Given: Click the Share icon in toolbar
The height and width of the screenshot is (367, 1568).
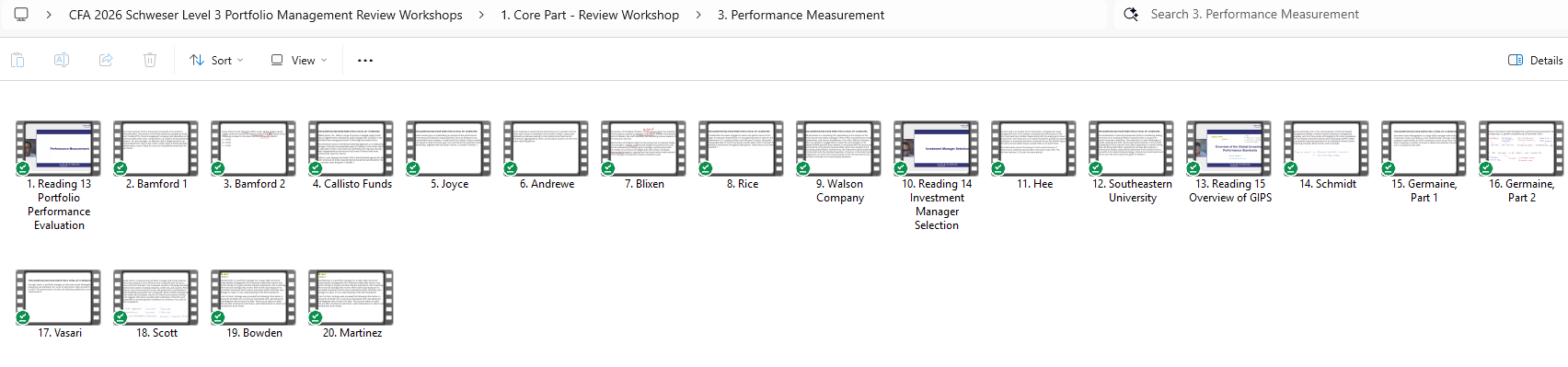Looking at the screenshot, I should click(x=106, y=61).
